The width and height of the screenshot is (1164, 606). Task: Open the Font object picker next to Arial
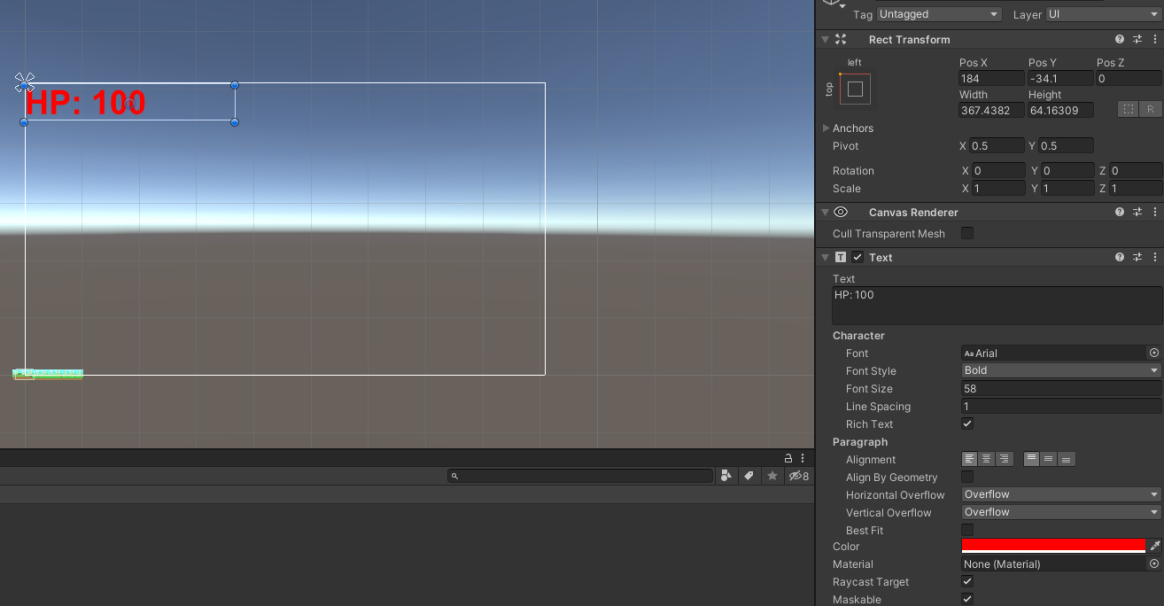(x=1154, y=353)
